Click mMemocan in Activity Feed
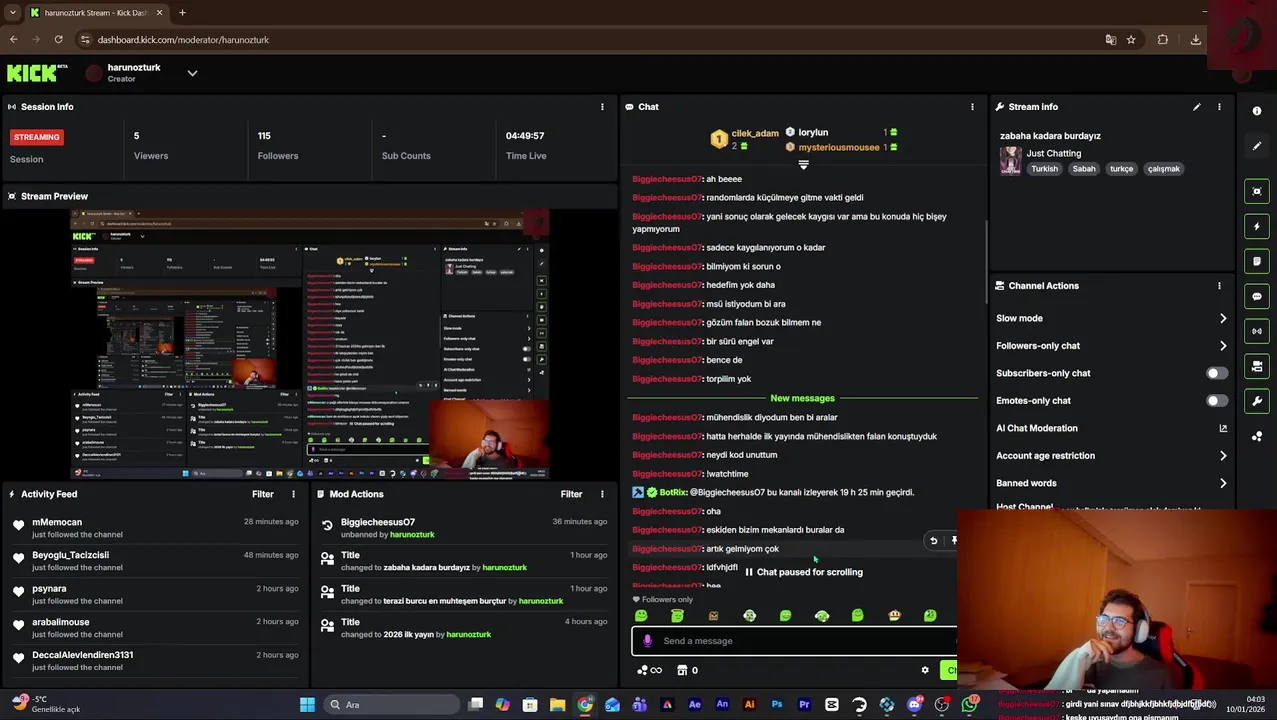The height and width of the screenshot is (720, 1277). (57, 522)
